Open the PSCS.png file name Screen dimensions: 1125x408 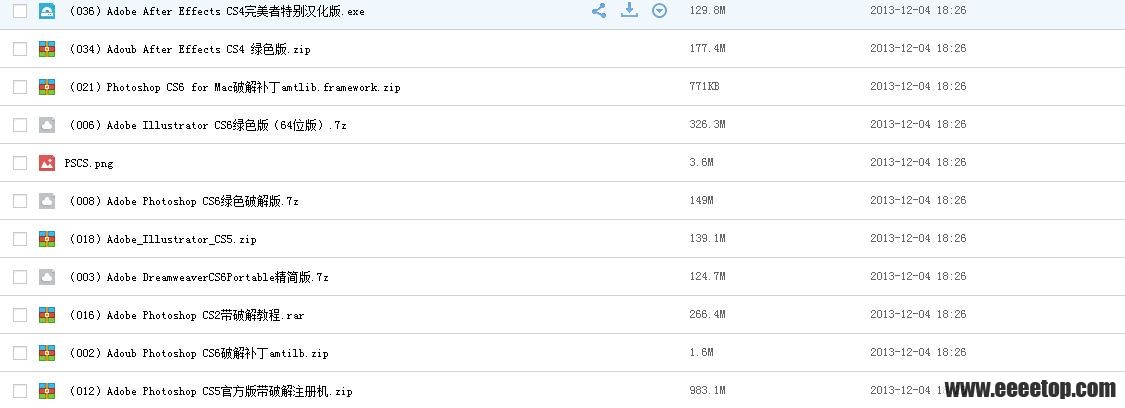coord(89,163)
